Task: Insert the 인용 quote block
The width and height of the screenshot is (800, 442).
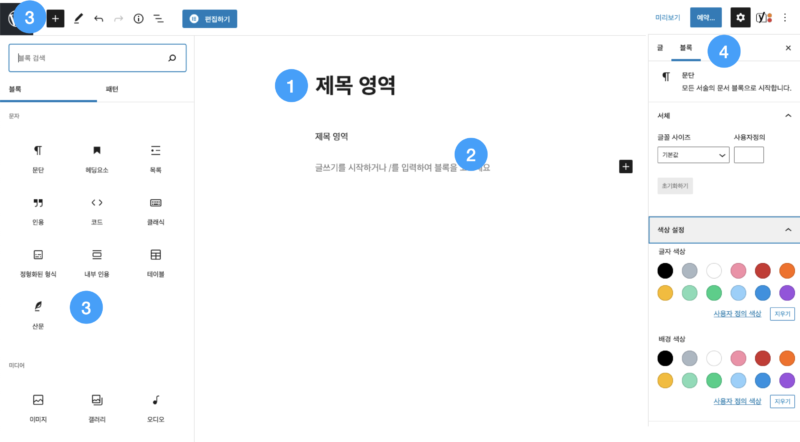Action: (x=38, y=211)
